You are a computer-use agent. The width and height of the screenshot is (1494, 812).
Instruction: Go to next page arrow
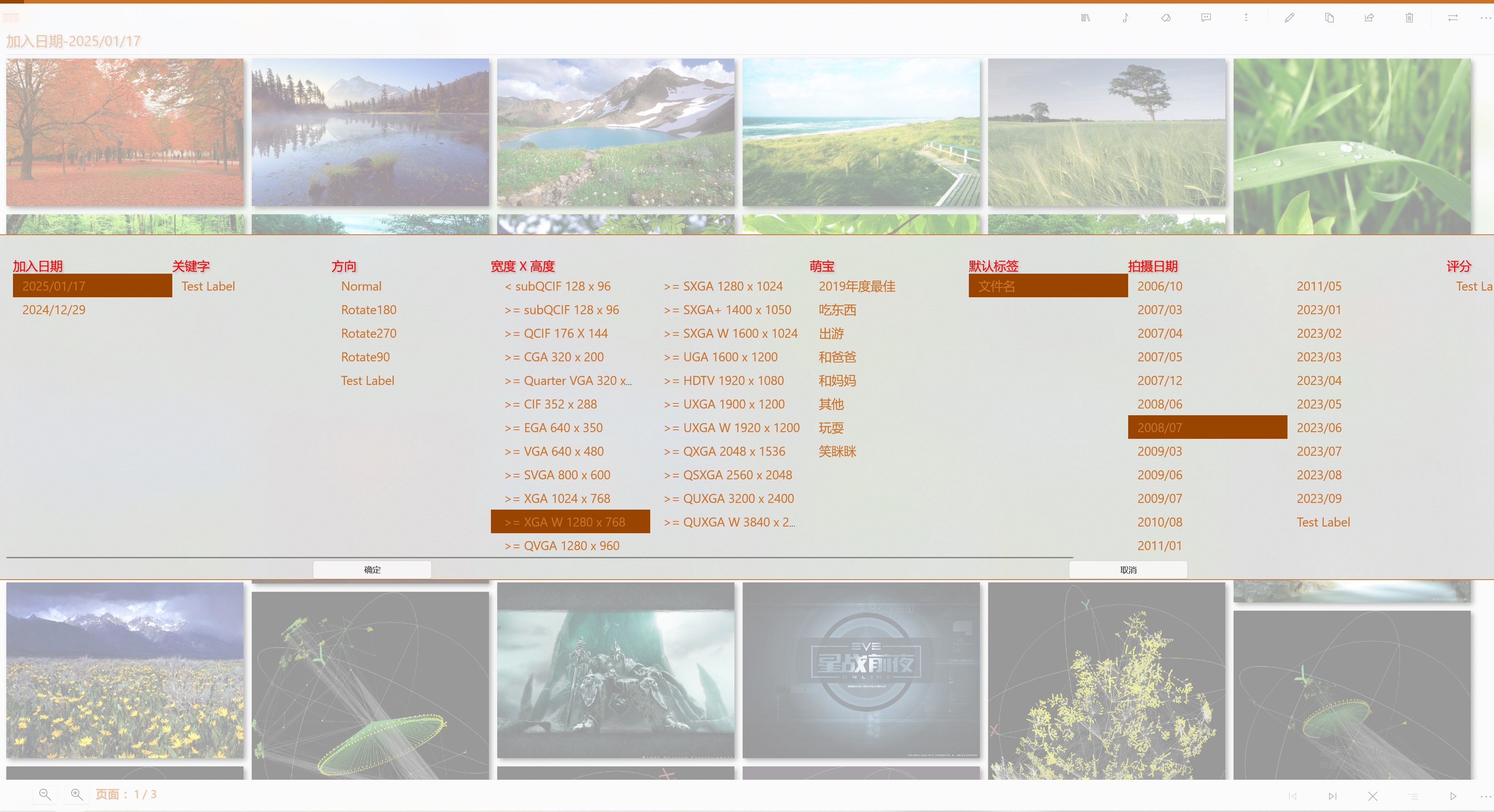1332,796
